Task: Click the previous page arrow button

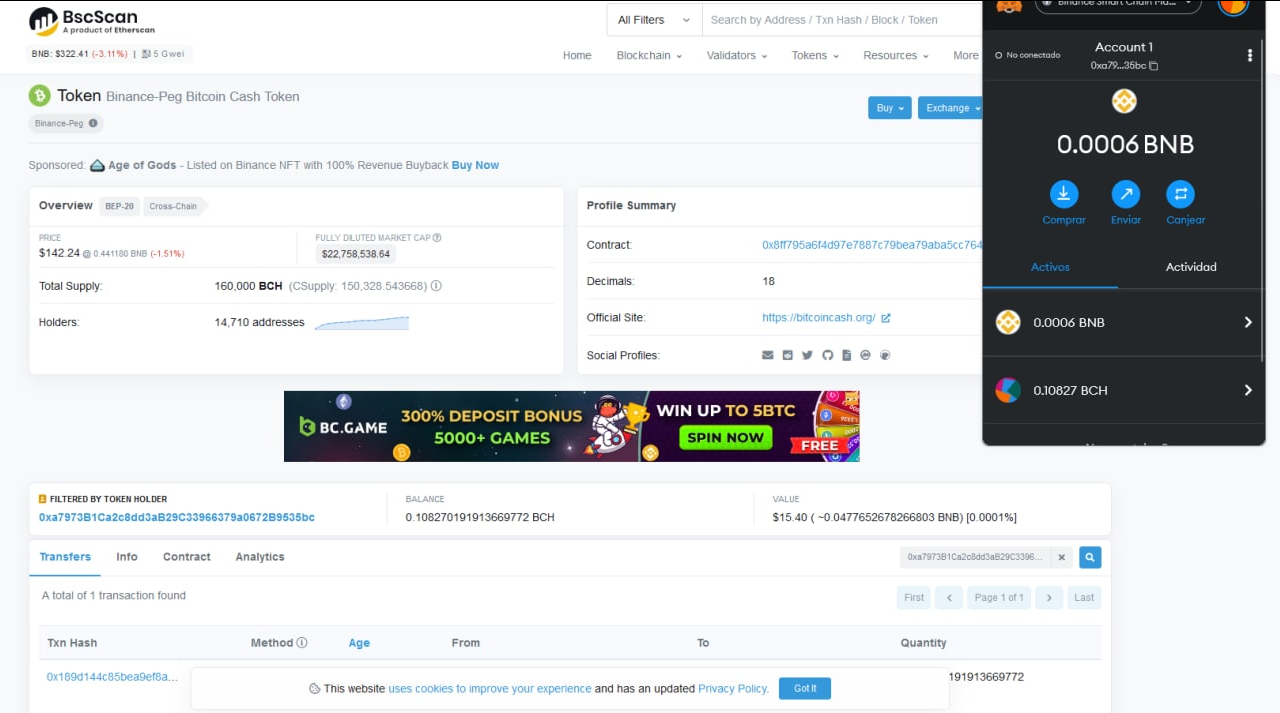Action: [x=949, y=598]
